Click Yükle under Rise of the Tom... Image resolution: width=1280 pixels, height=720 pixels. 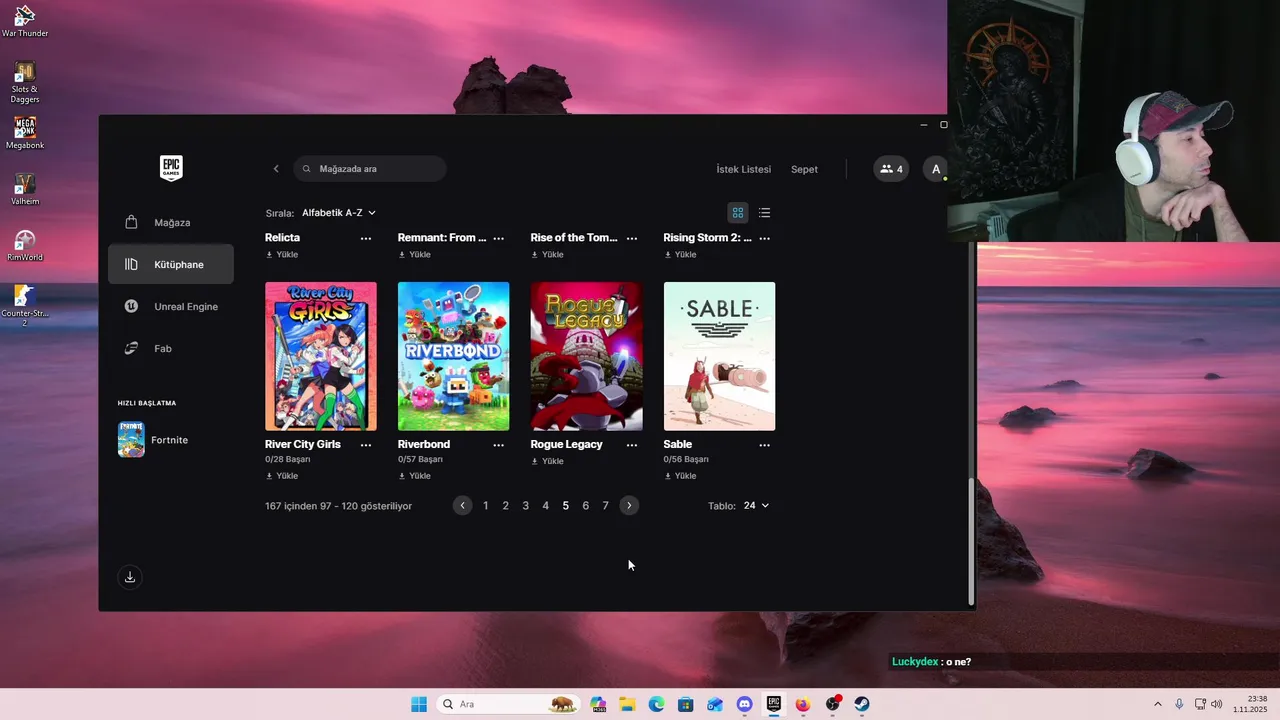[548, 255]
